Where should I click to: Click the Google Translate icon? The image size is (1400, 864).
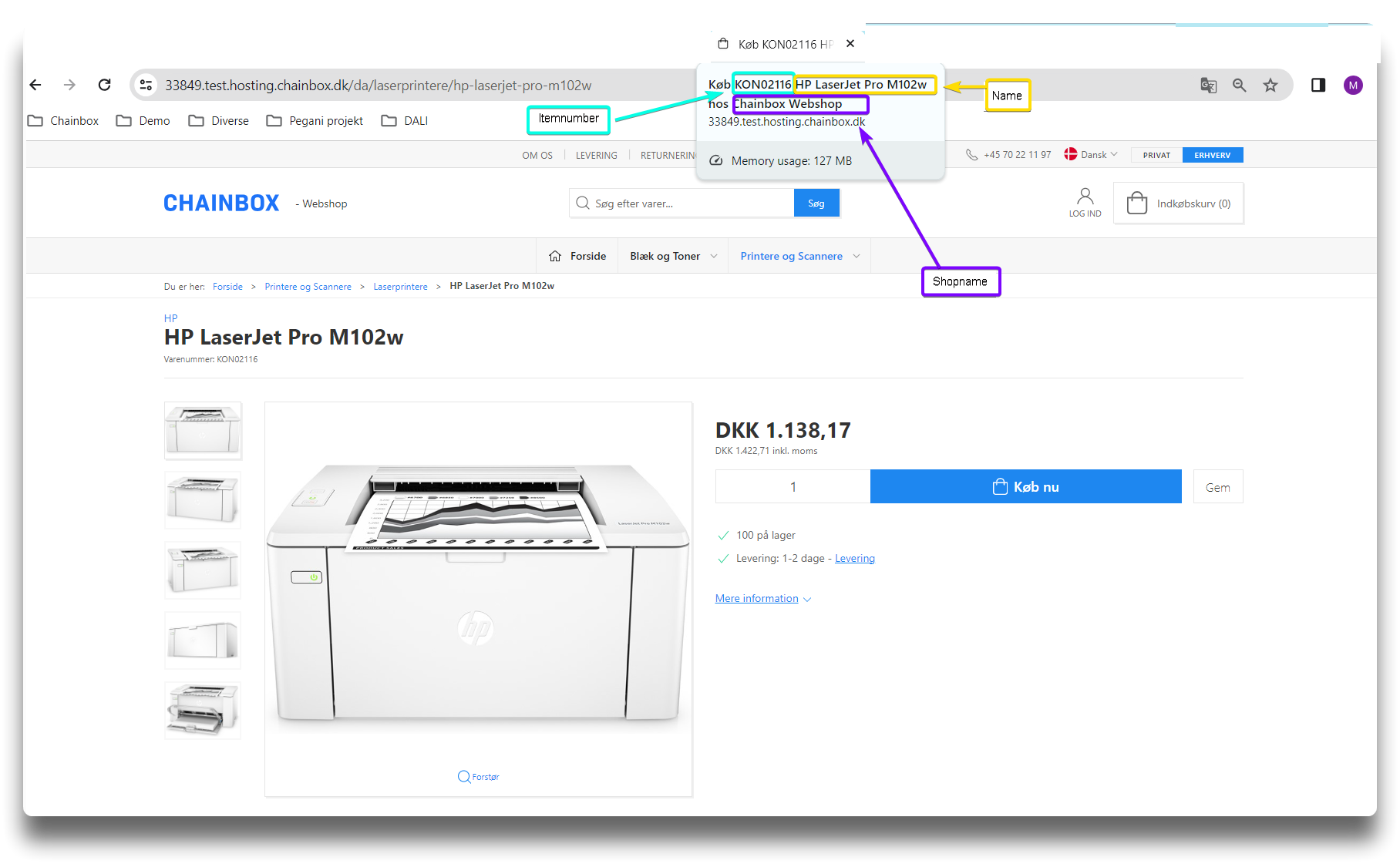pos(1208,85)
